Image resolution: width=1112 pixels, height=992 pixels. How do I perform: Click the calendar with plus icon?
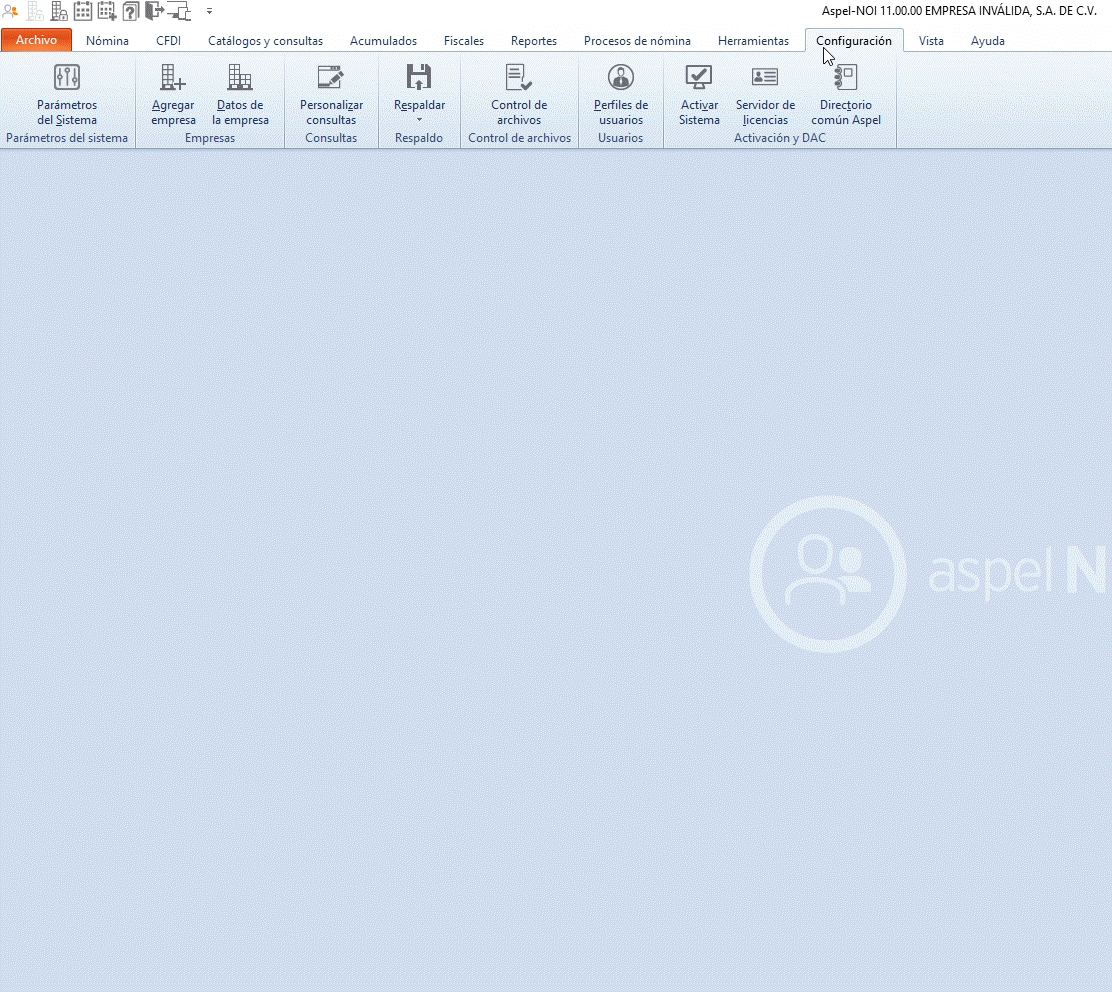pos(107,11)
